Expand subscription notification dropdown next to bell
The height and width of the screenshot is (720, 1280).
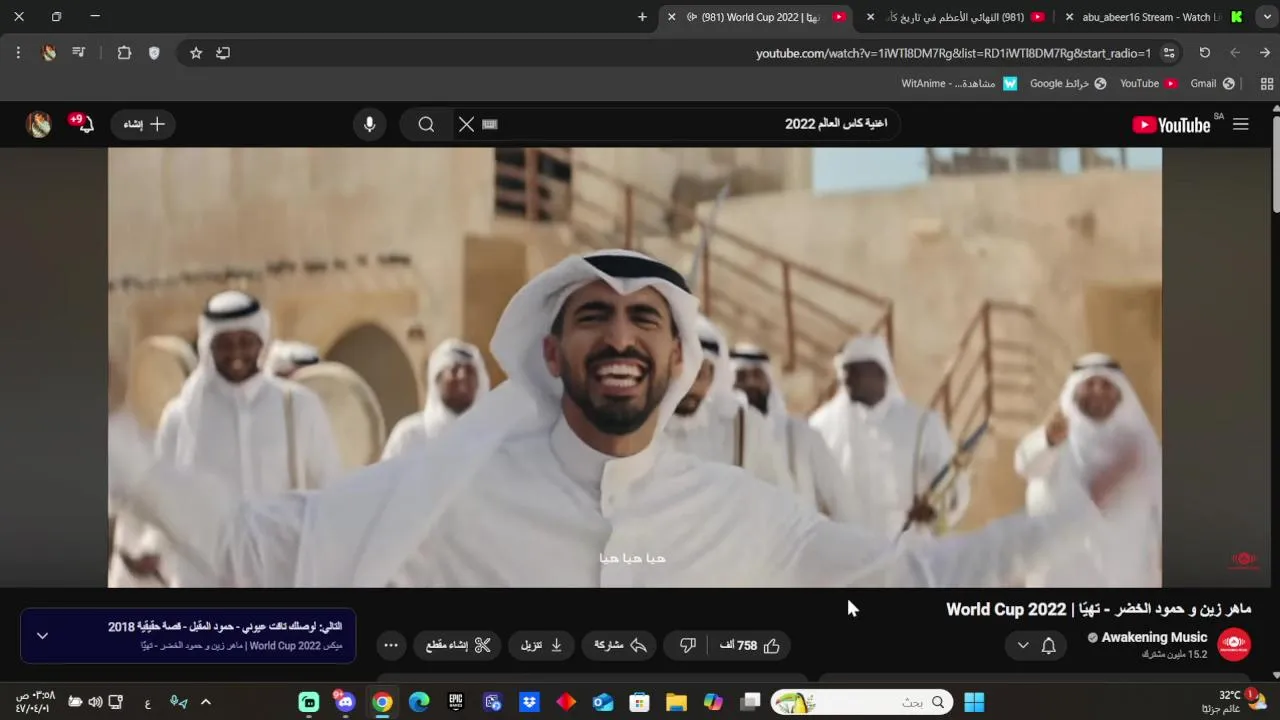point(1023,645)
